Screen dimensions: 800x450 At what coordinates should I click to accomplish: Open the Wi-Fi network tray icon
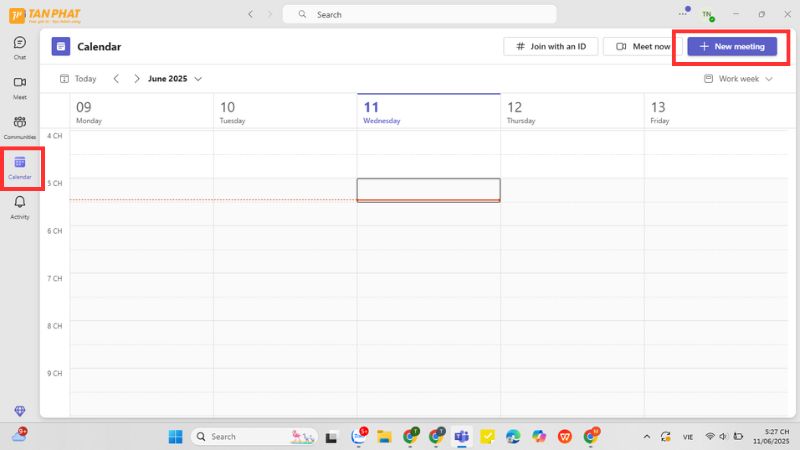tap(710, 436)
